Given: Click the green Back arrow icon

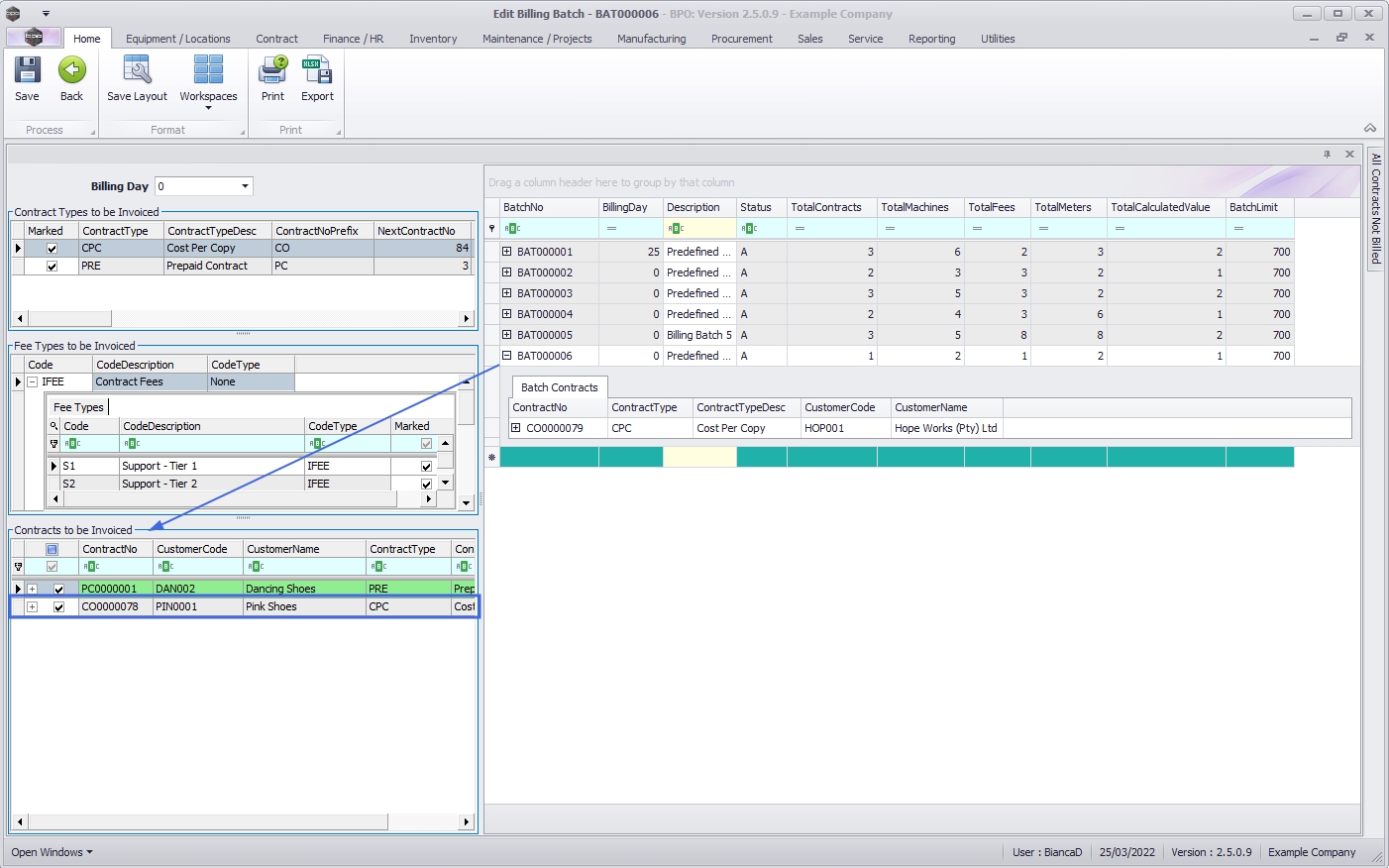Looking at the screenshot, I should [71, 71].
